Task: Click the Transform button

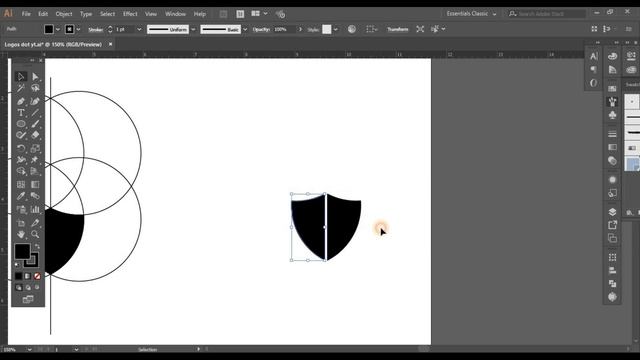Action: pos(398,29)
